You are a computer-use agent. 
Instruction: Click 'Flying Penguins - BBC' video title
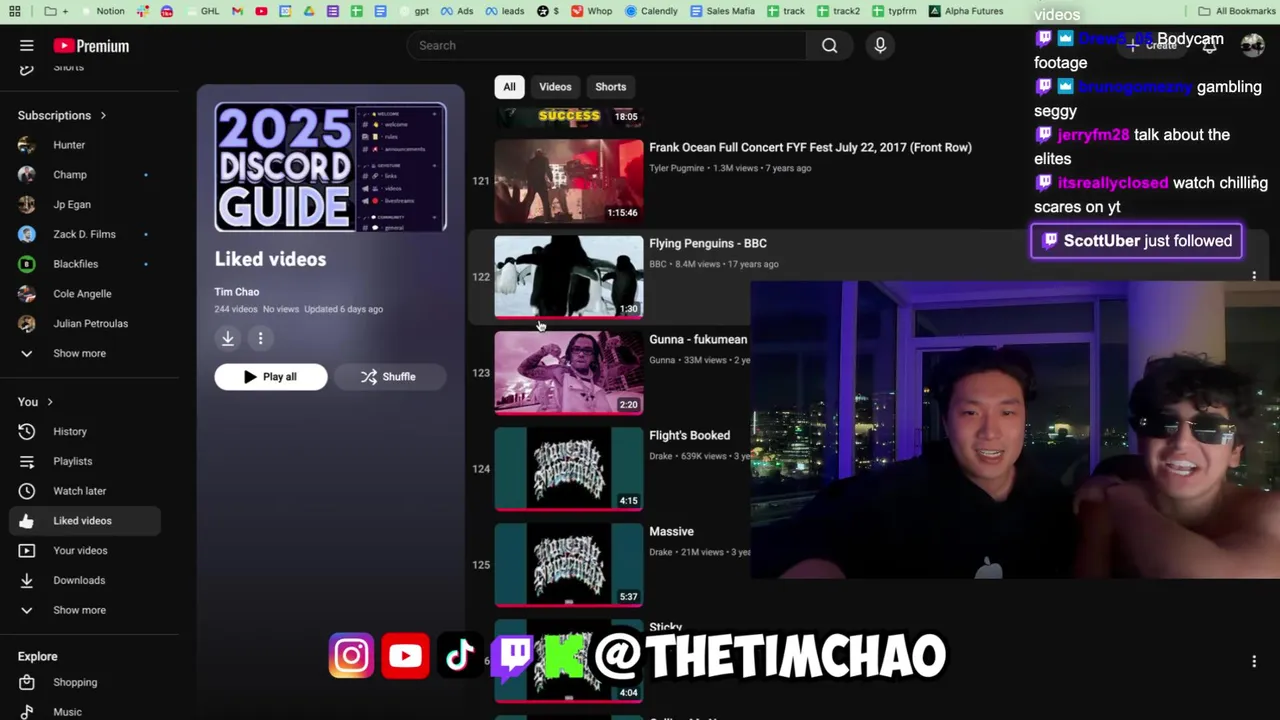tap(708, 243)
